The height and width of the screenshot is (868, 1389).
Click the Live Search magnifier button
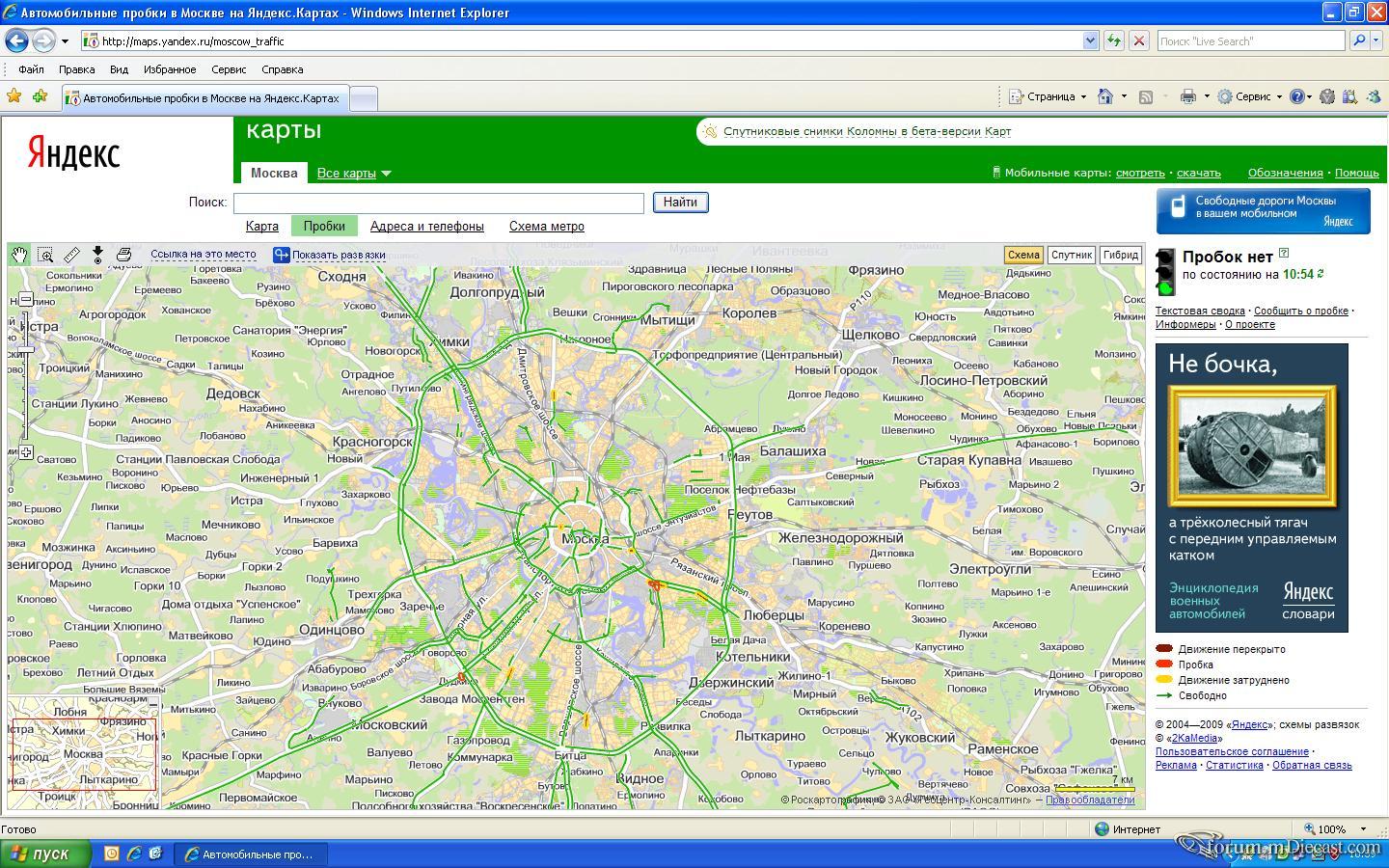(1359, 41)
